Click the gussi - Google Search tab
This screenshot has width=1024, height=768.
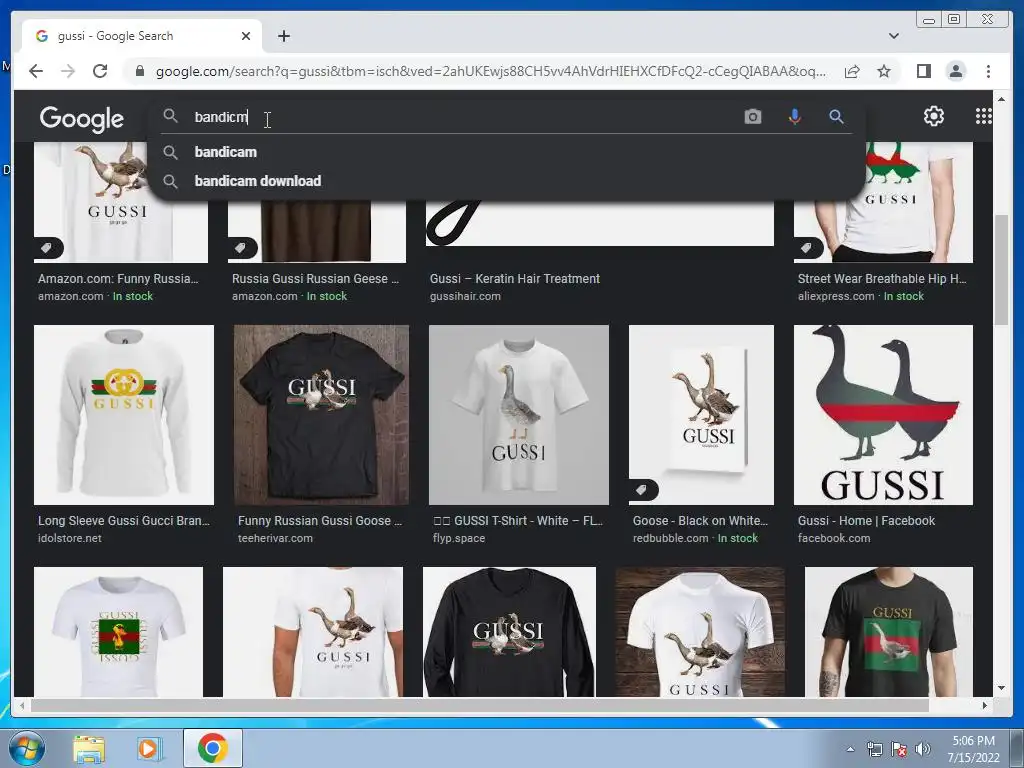[x=142, y=36]
